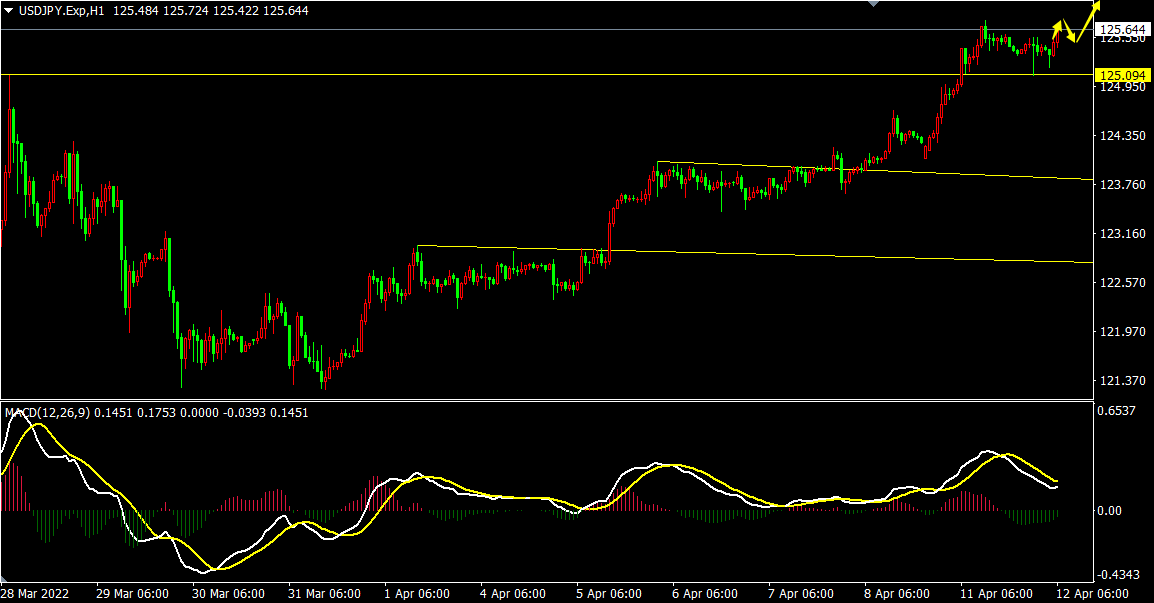1154x603 pixels.
Task: Click the -0.4343 MACD scale value
Action: [x=1118, y=575]
